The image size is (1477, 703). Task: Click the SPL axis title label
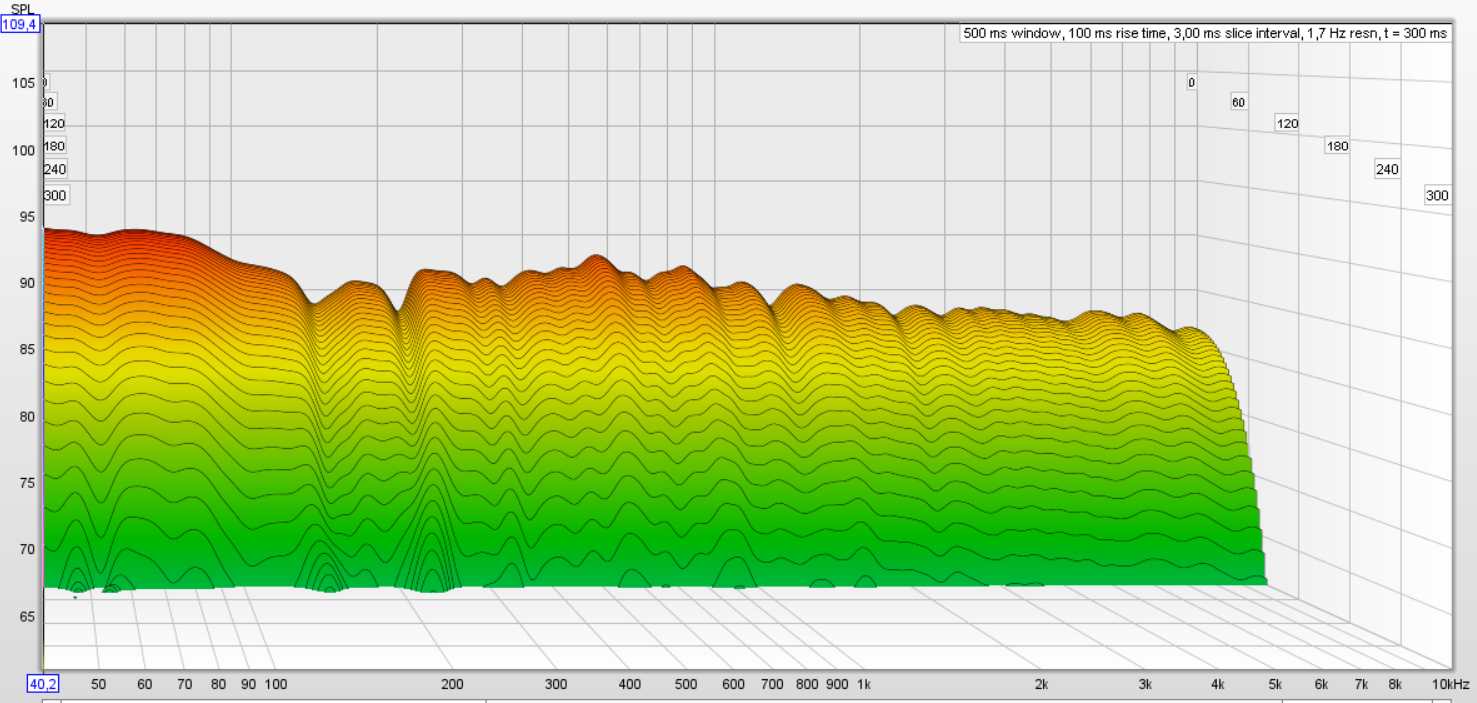[22, 8]
